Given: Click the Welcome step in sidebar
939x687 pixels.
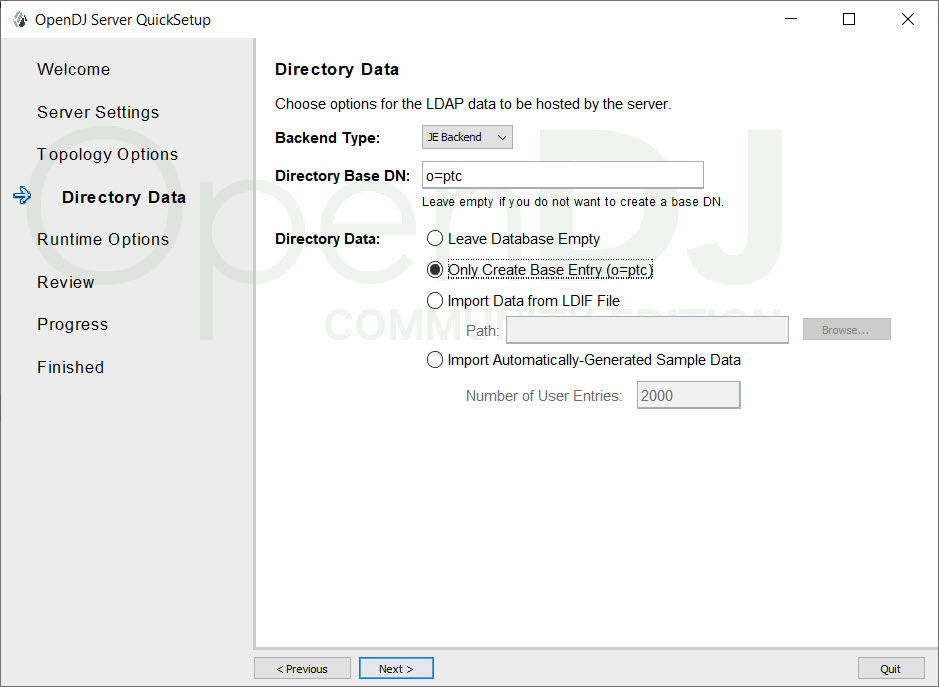Looking at the screenshot, I should coord(74,69).
